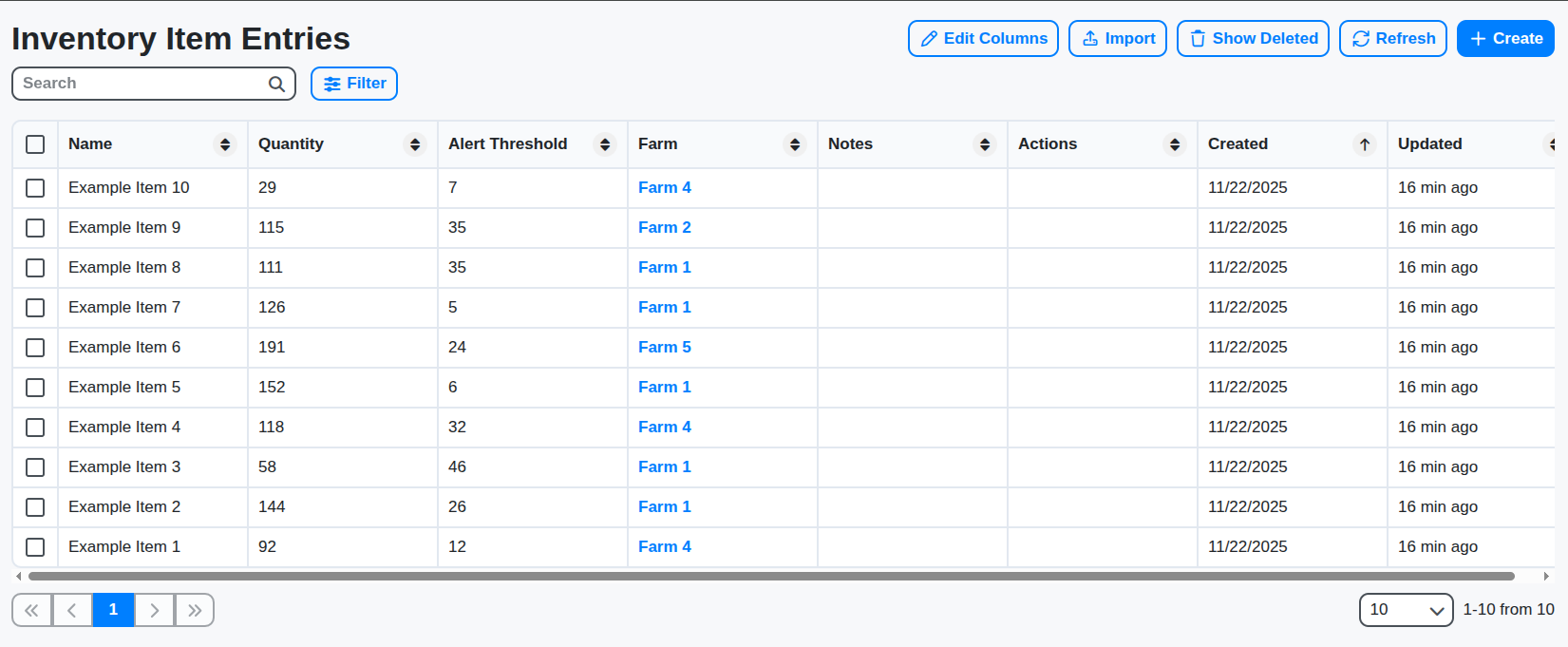Image resolution: width=1568 pixels, height=647 pixels.
Task: Click the search magnifier icon
Action: click(x=276, y=84)
